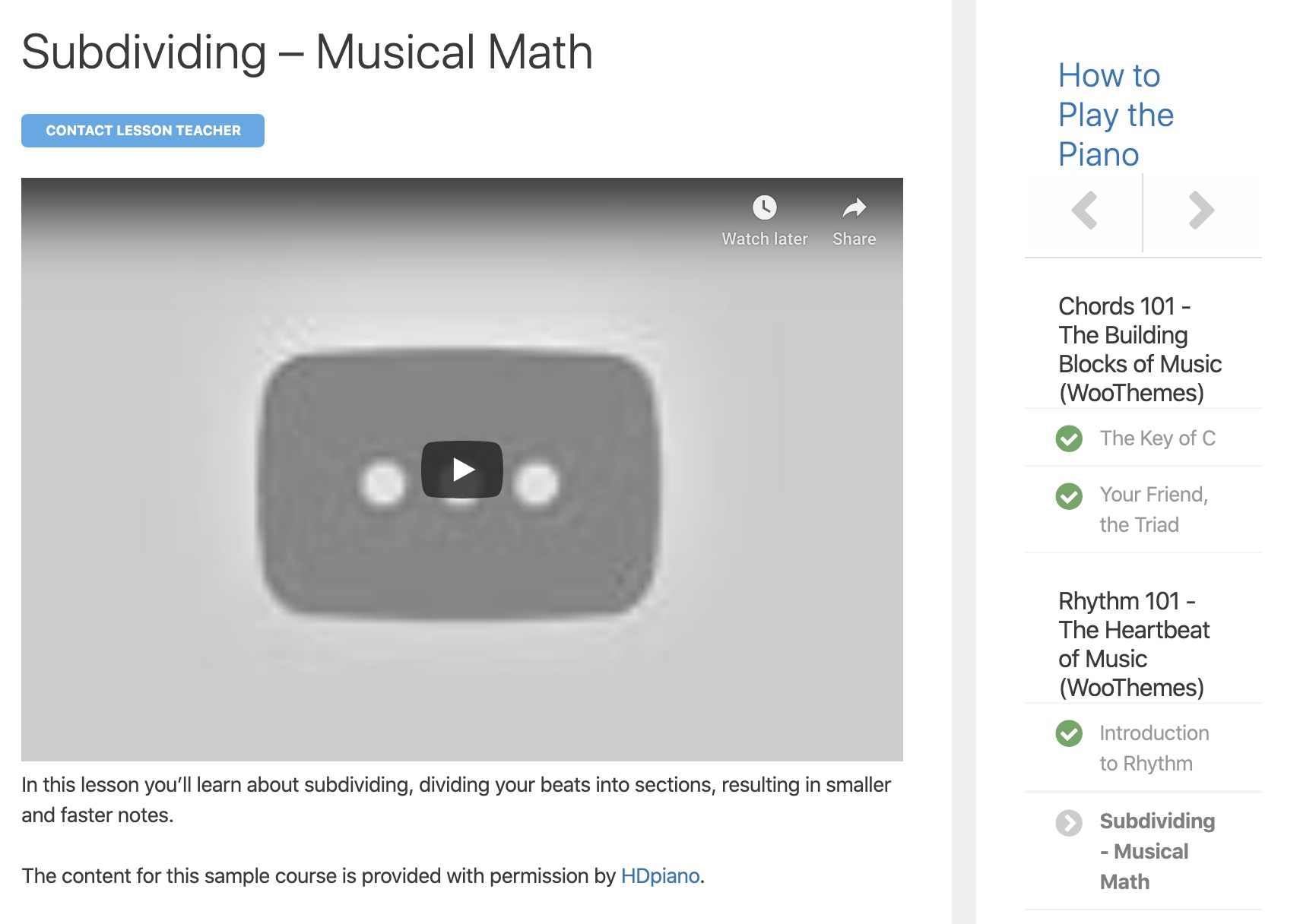Image resolution: width=1300 pixels, height=924 pixels.
Task: Click the Watch later clock icon
Action: pyautogui.click(x=765, y=207)
